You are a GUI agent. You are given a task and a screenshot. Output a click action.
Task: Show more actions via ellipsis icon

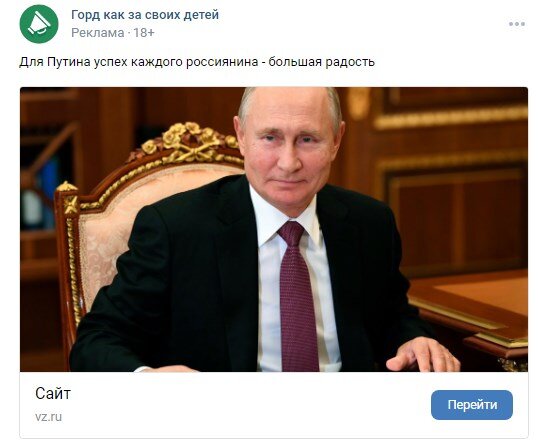[x=517, y=24]
